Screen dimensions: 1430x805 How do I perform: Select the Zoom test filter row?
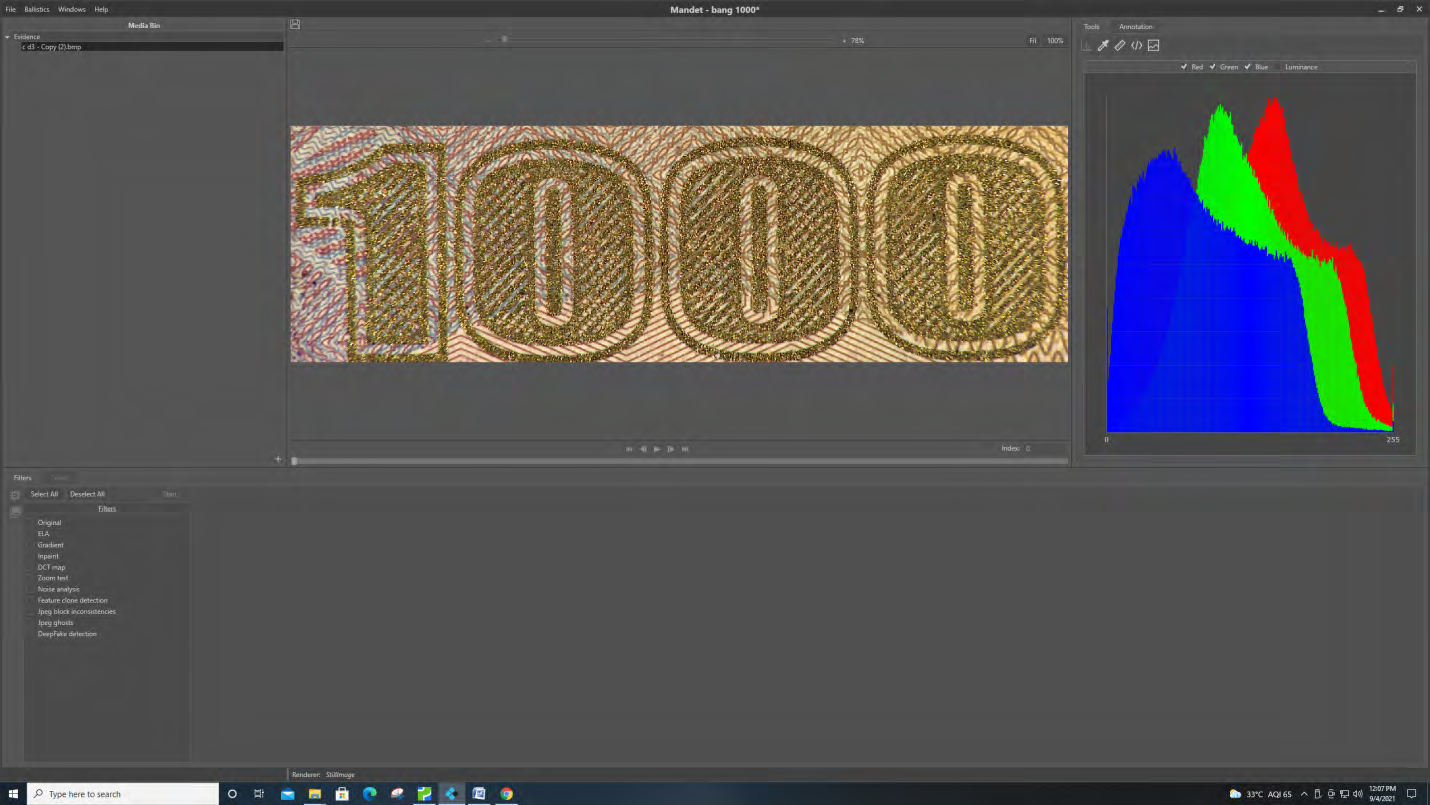107,578
